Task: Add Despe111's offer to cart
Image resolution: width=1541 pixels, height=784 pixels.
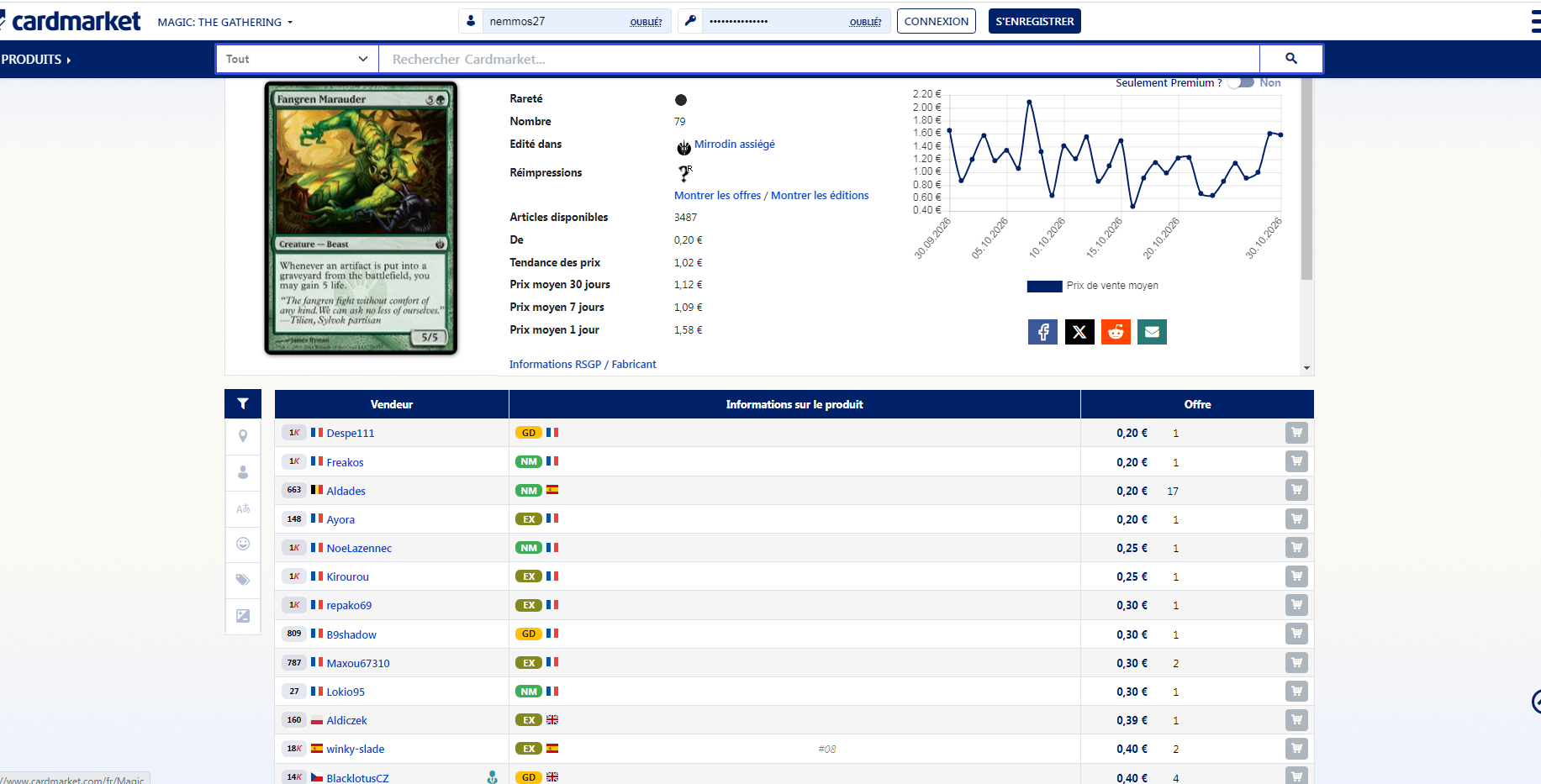Action: coord(1296,433)
